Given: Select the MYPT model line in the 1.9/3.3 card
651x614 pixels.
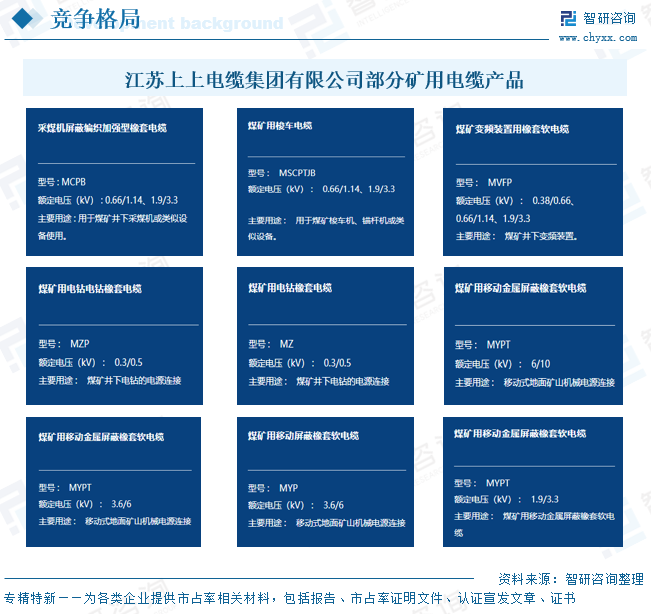Looking at the screenshot, I should point(482,483).
